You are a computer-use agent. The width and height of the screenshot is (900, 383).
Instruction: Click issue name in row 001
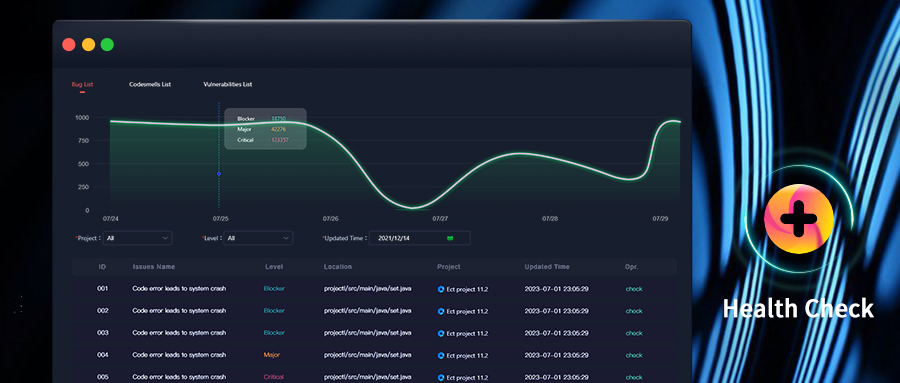point(179,289)
